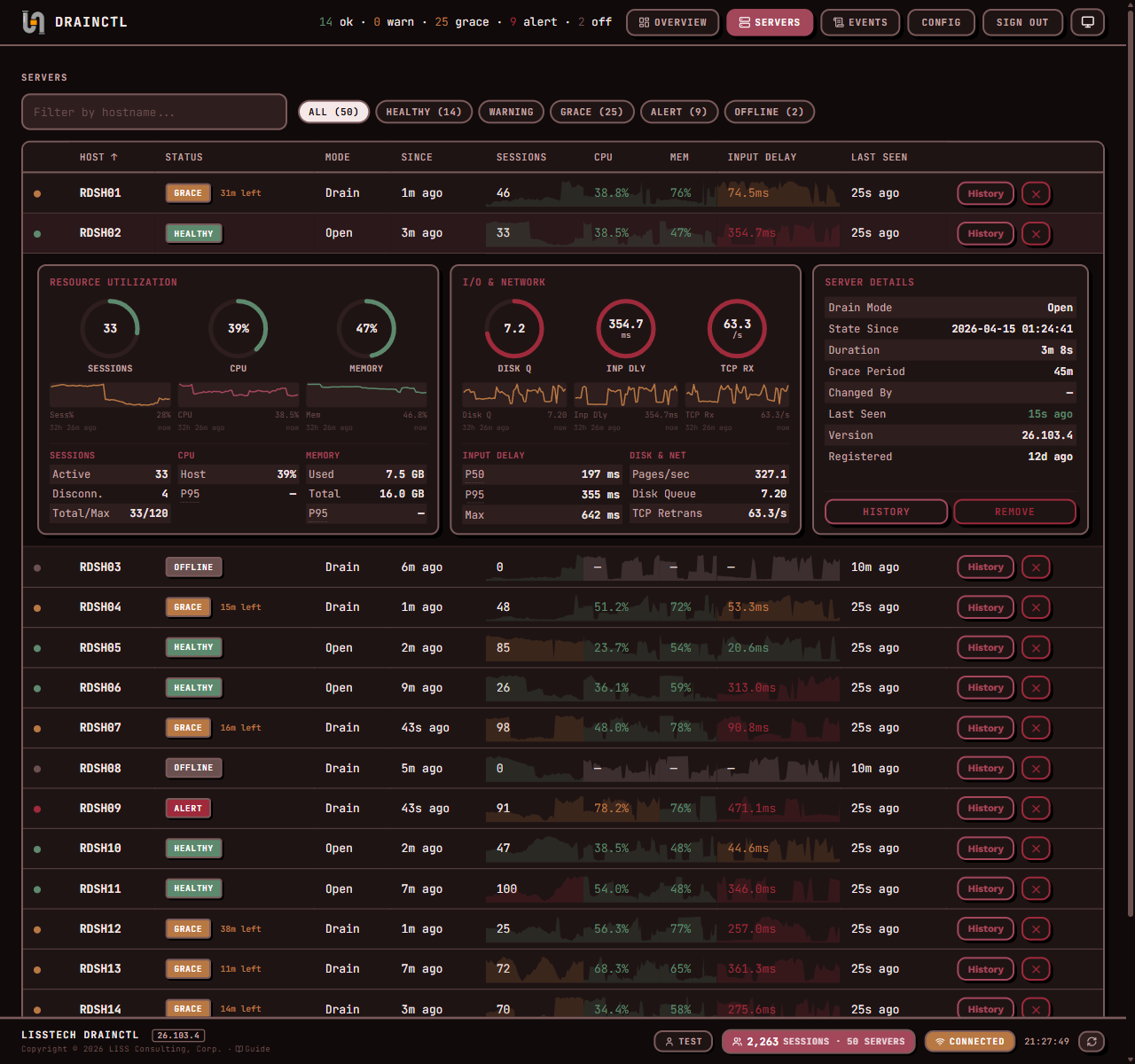This screenshot has height=1064, width=1135.
Task: Click the CPU gauge showing 39%
Action: [x=239, y=328]
